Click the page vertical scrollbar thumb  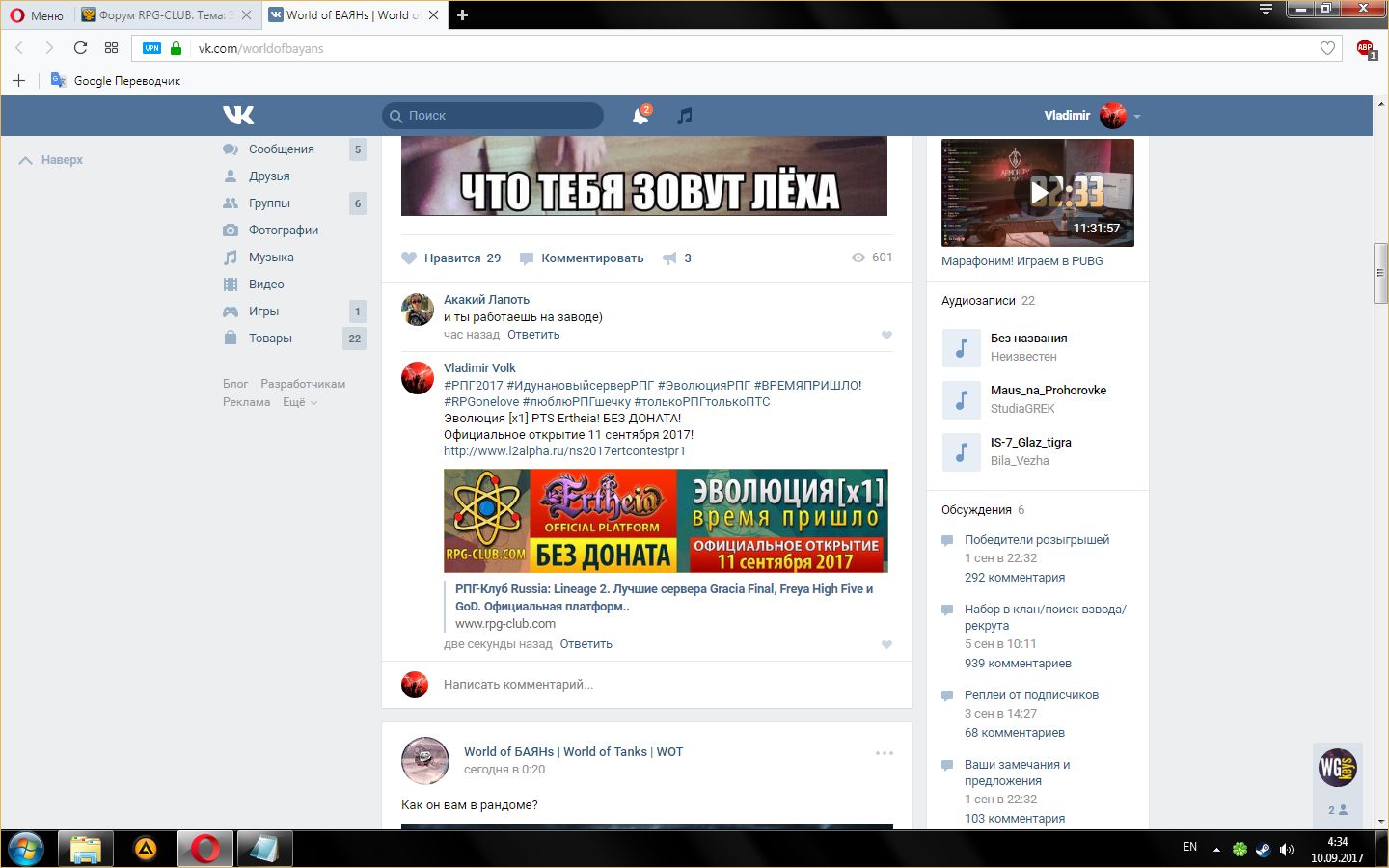point(1381,275)
